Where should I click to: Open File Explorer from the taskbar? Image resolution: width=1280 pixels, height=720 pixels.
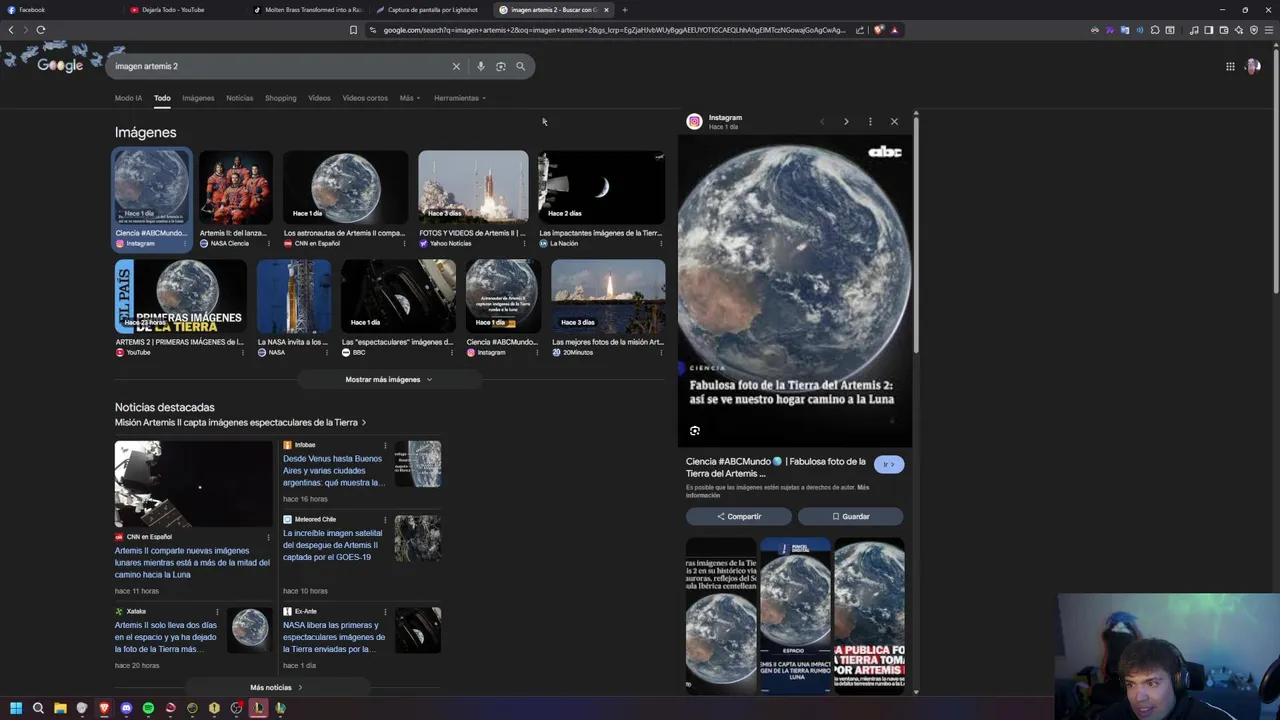click(60, 708)
